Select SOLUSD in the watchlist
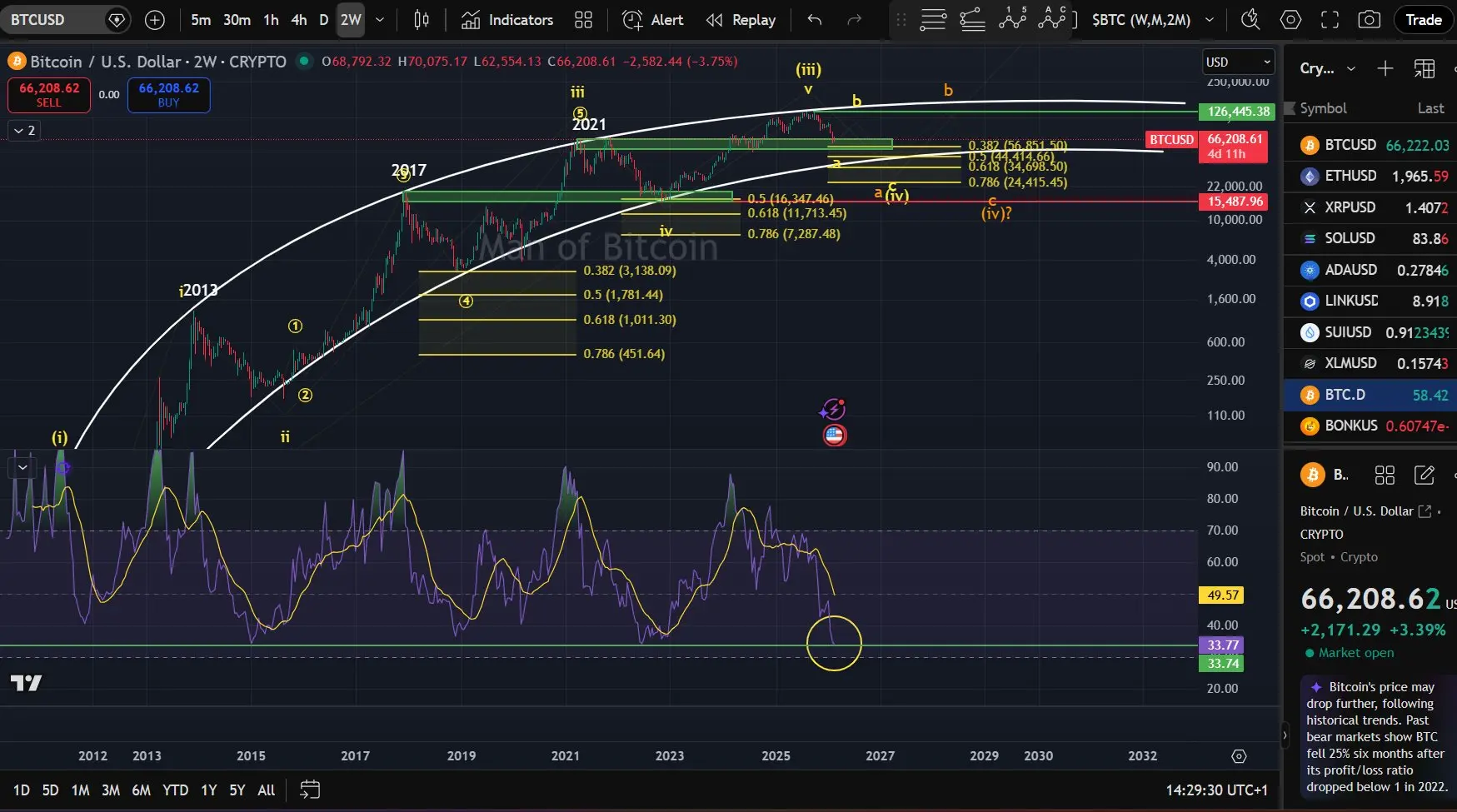Viewport: 1457px width, 812px height. click(x=1370, y=238)
